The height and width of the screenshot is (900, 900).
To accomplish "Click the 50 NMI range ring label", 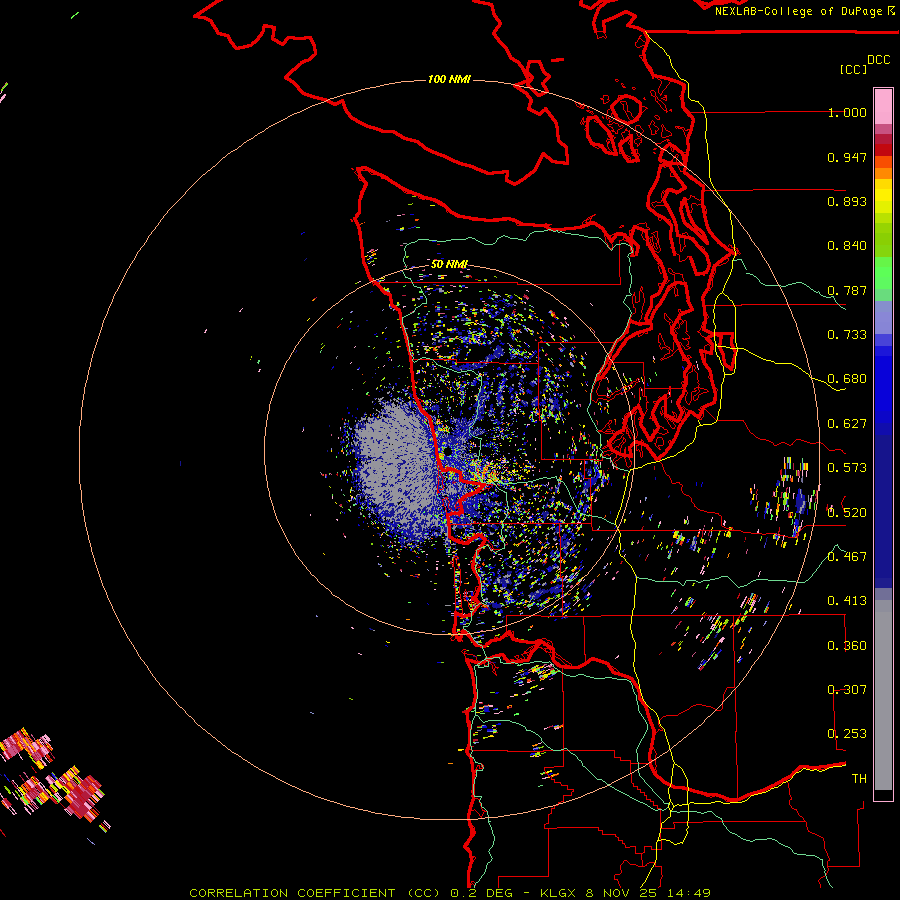I will 449,264.
